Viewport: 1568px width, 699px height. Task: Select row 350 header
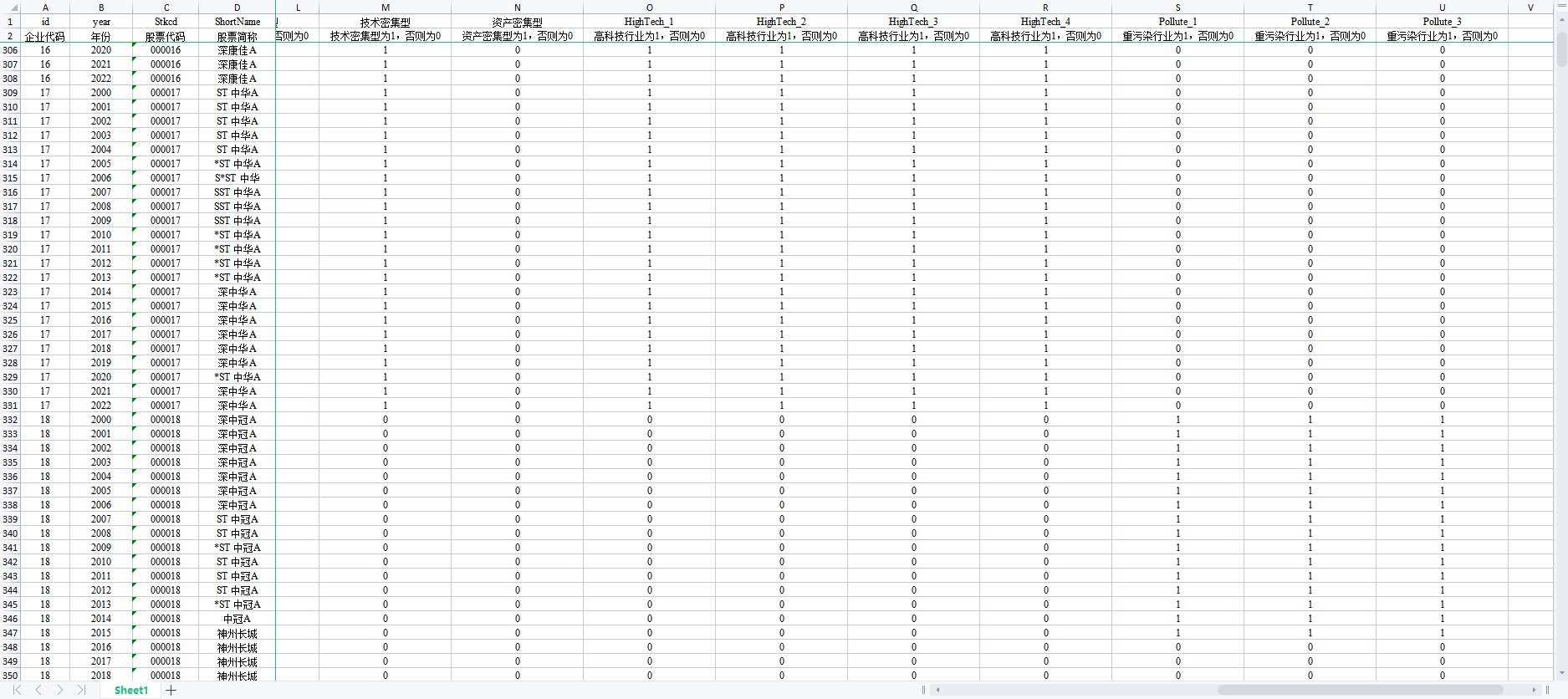pos(10,676)
